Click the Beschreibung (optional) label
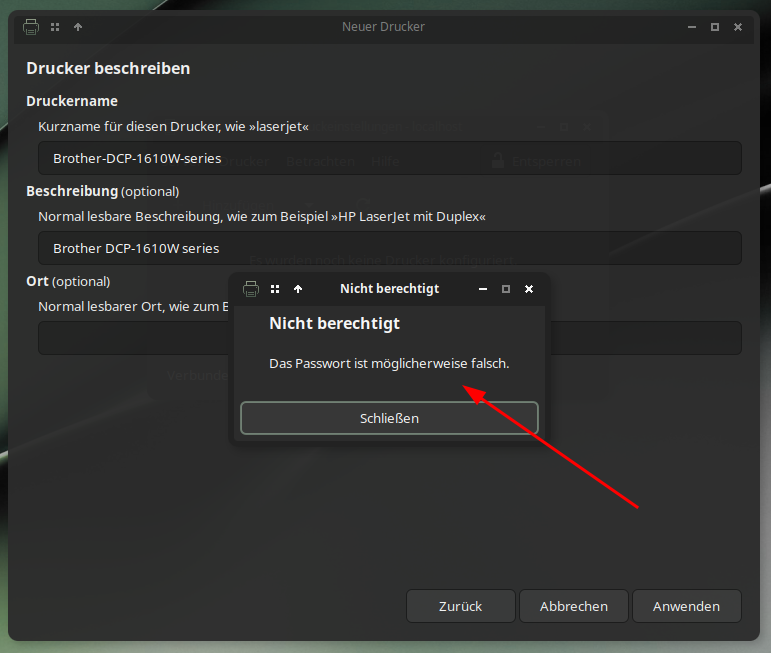The image size is (771, 653). [102, 191]
